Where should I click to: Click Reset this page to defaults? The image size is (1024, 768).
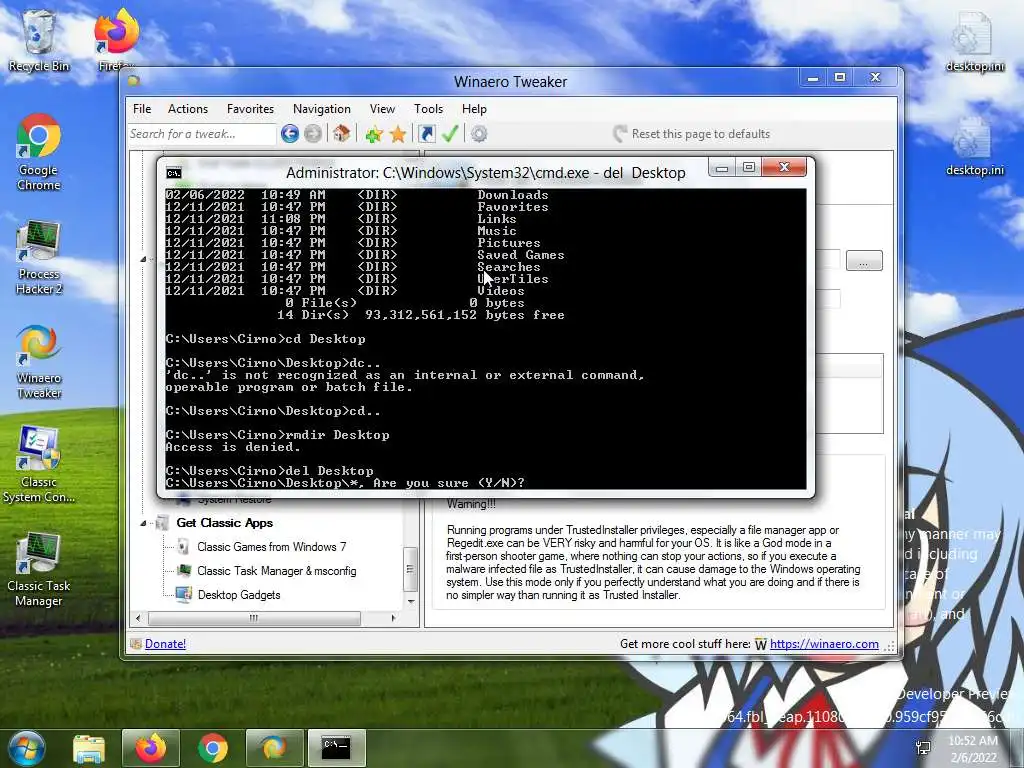click(x=692, y=134)
